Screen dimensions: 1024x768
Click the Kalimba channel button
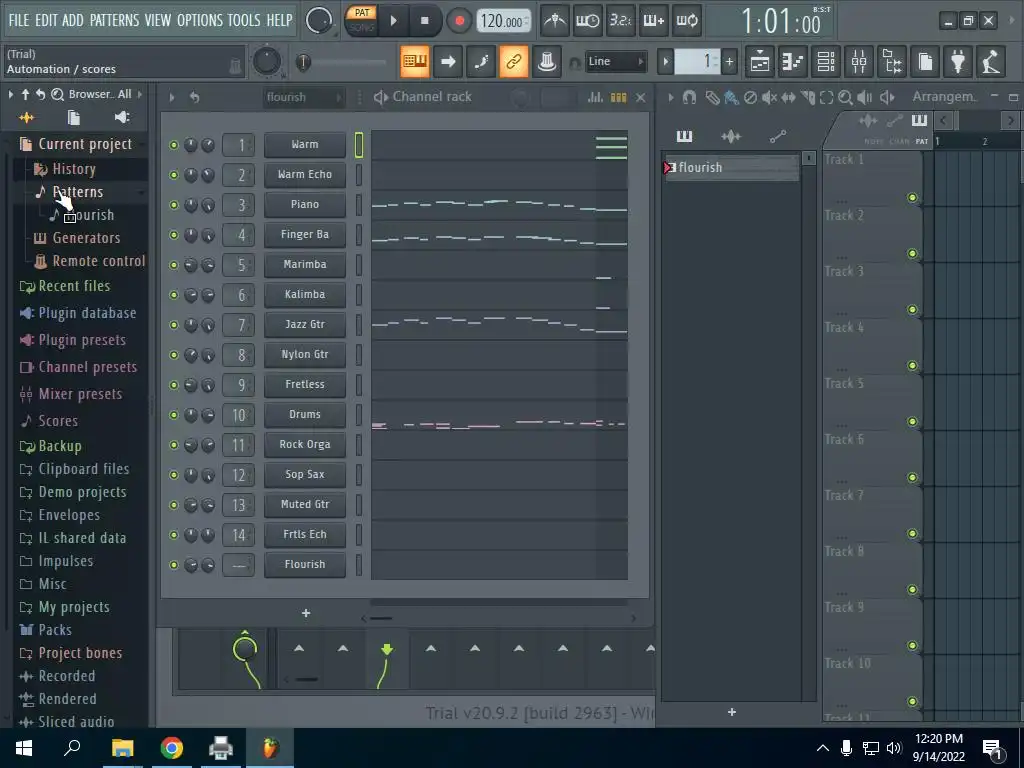coord(305,295)
